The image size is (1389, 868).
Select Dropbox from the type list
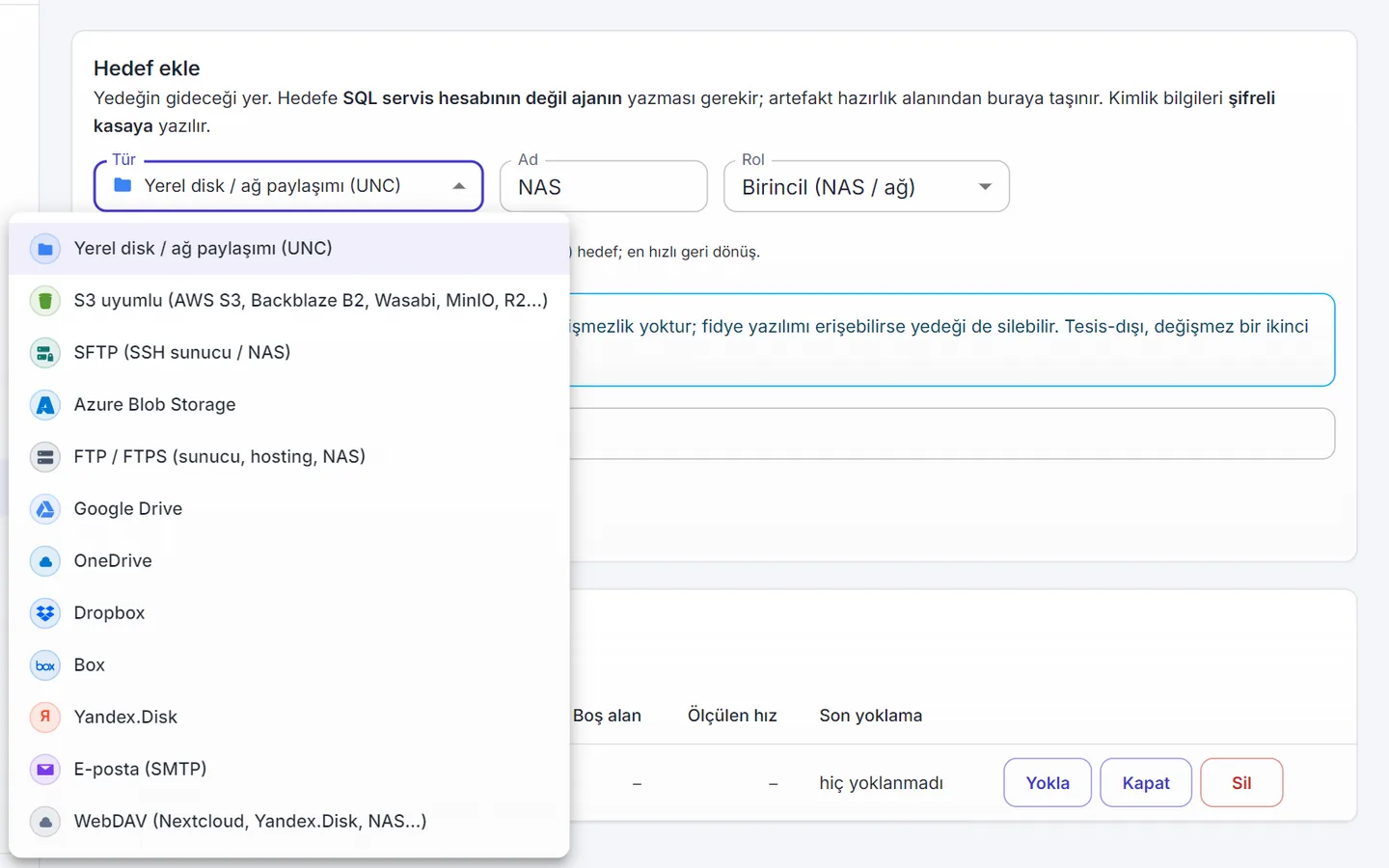click(x=289, y=613)
